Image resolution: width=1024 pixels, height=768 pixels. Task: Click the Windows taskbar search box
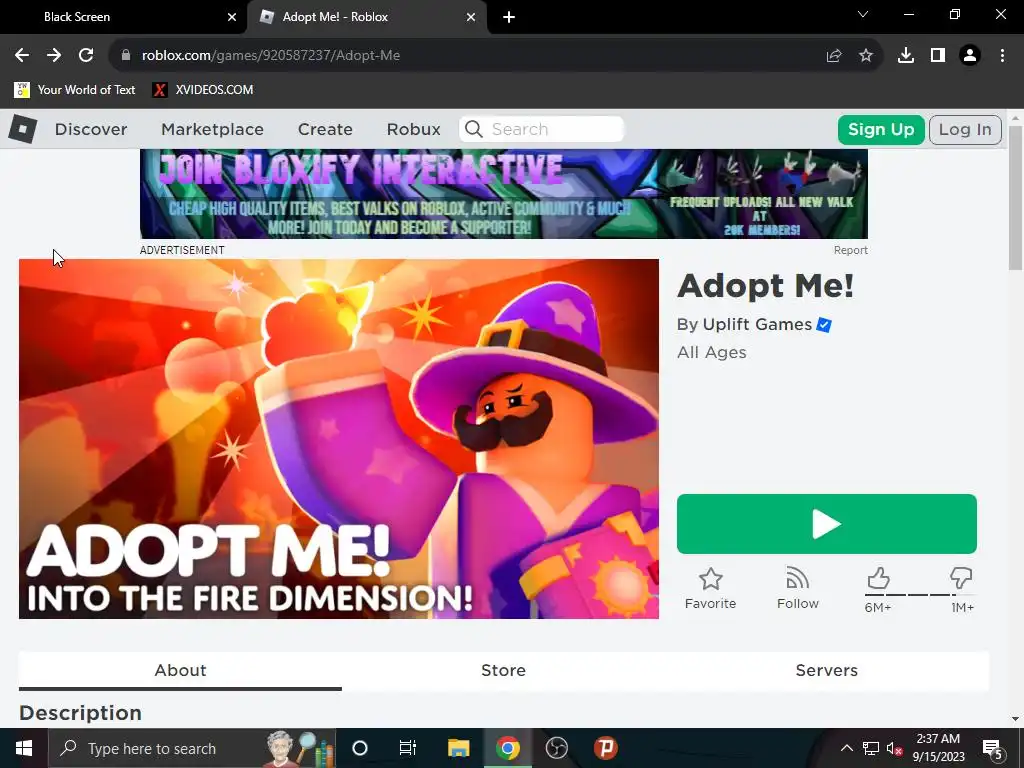pos(193,748)
